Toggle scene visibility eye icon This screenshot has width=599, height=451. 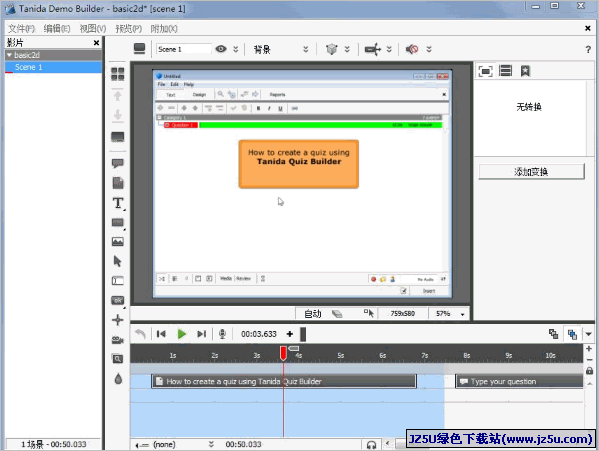coord(221,49)
